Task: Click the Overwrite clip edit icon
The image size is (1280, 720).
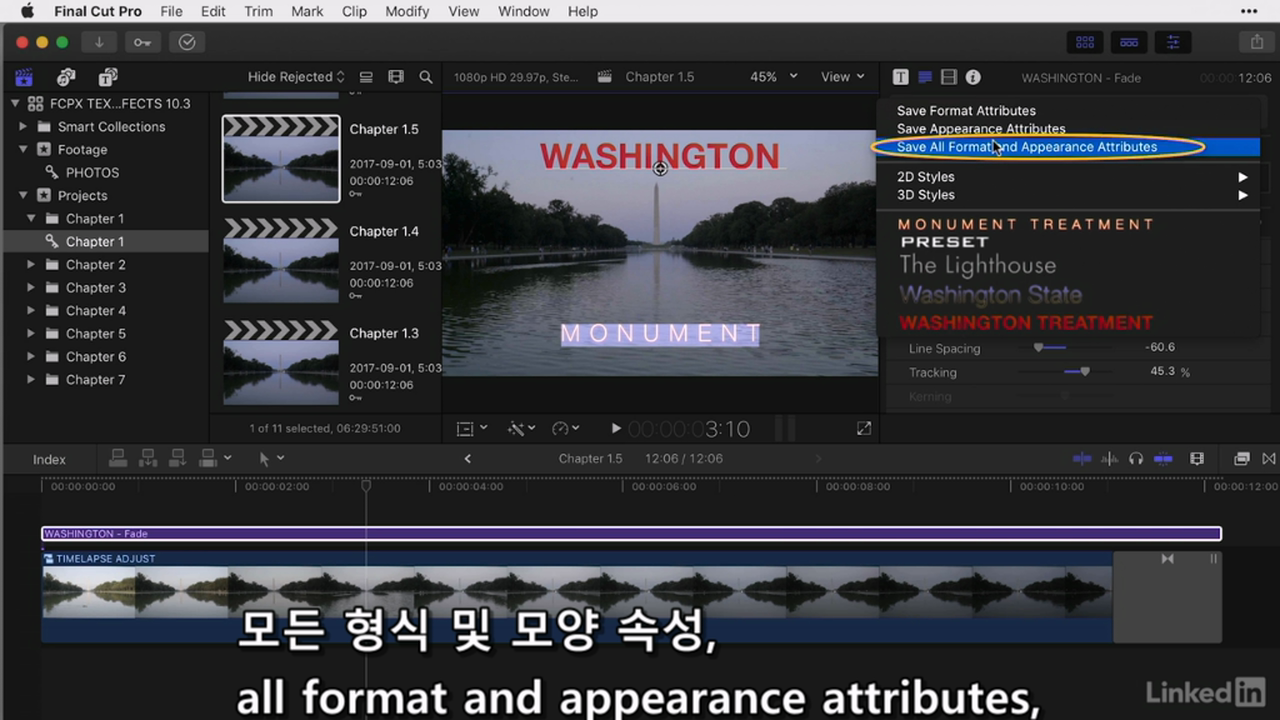Action: click(208, 458)
